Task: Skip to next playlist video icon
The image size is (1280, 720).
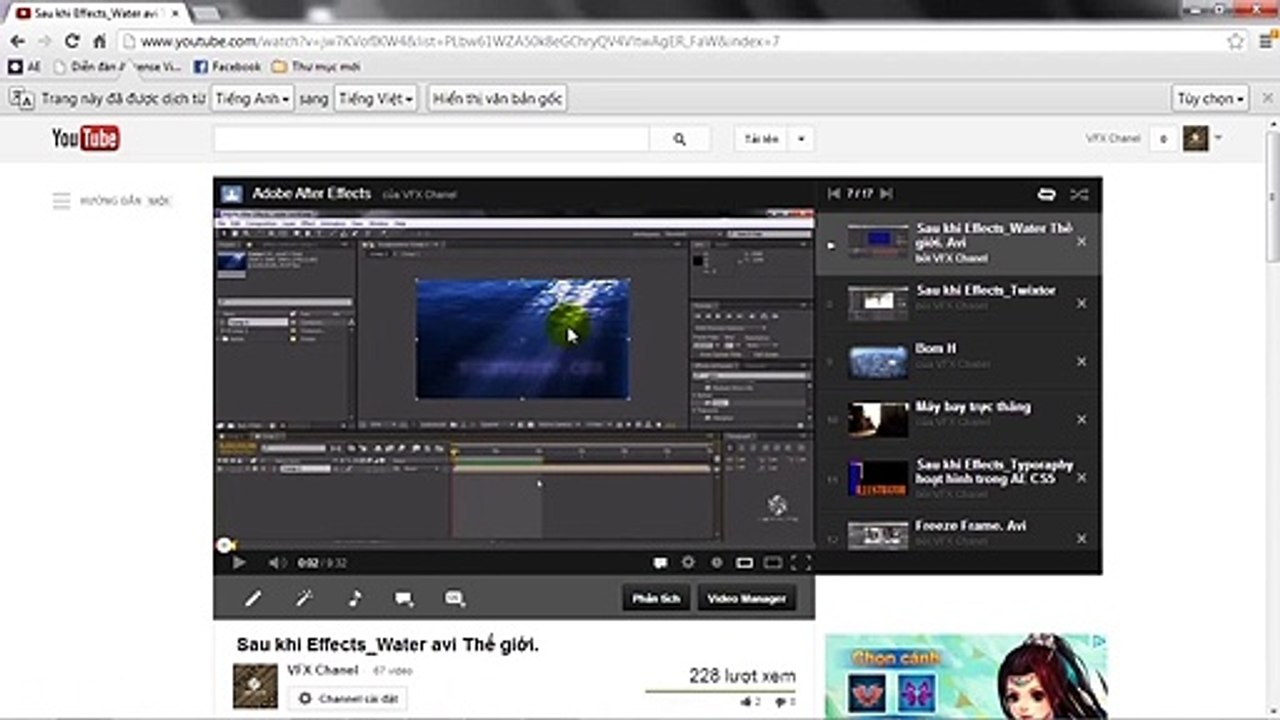Action: pos(886,193)
